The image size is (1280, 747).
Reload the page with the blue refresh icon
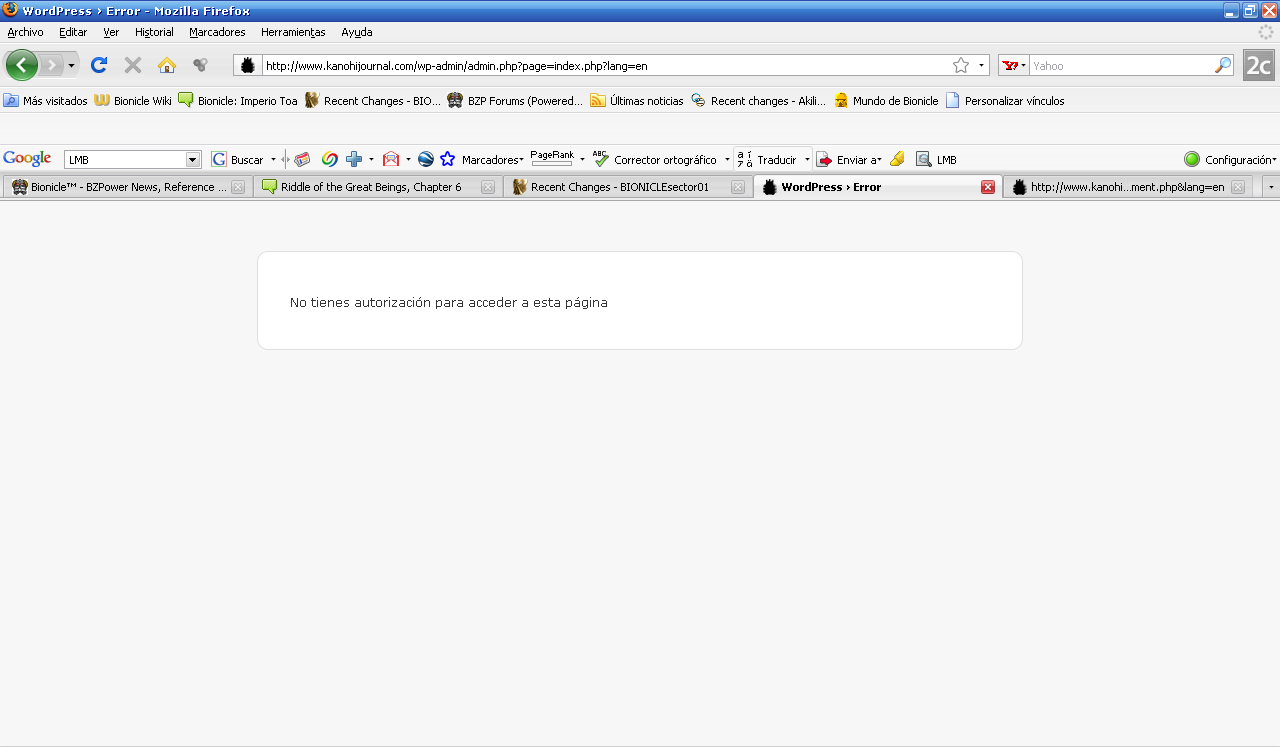click(99, 65)
